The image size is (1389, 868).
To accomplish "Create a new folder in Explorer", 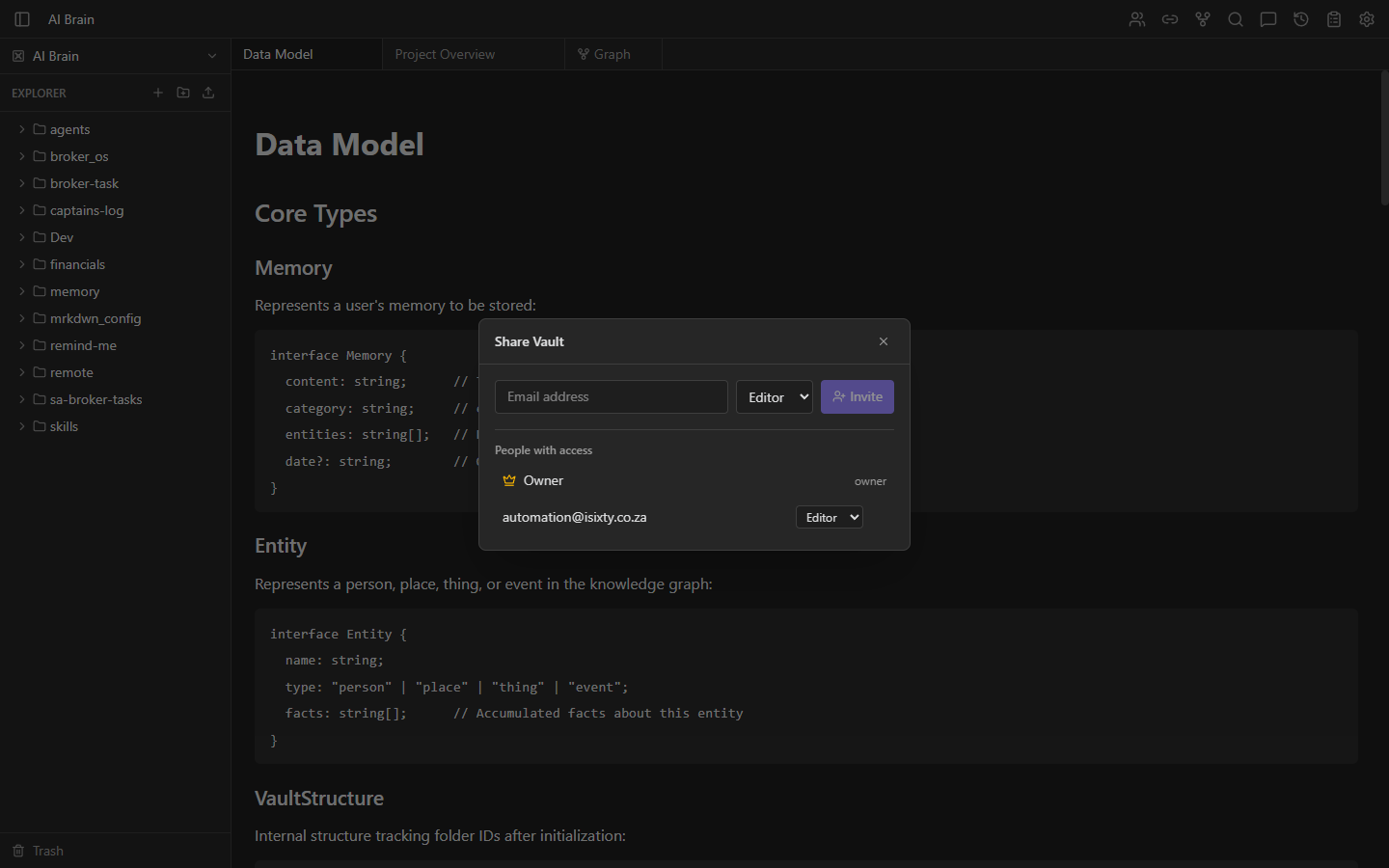I will pyautogui.click(x=183, y=92).
